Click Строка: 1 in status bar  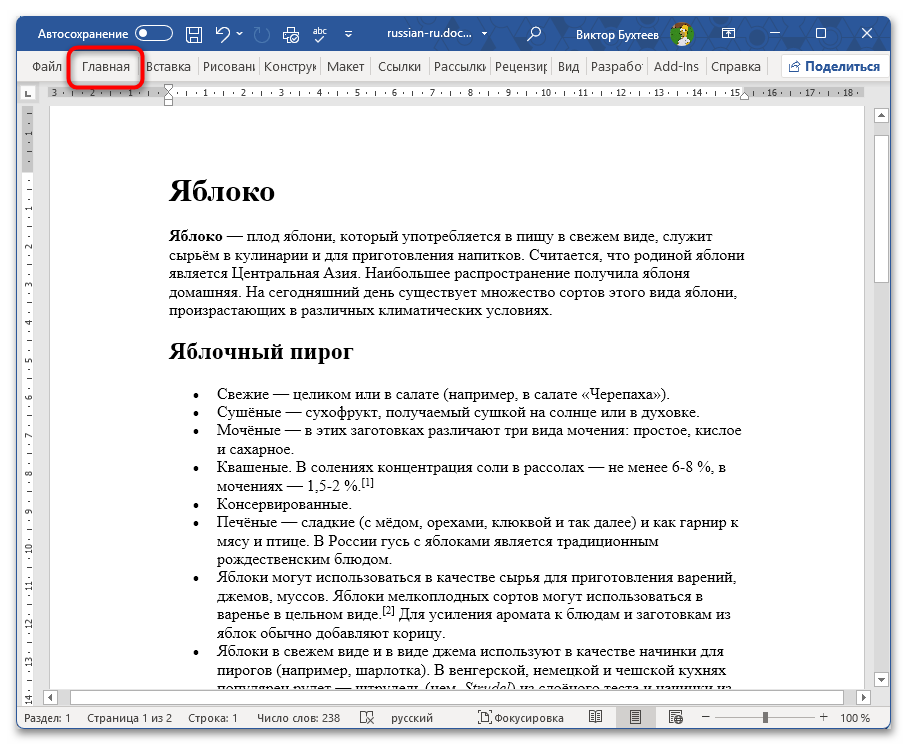tap(212, 718)
